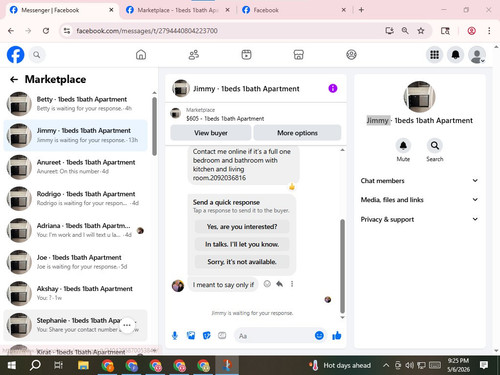Open the Chrome profile icon
This screenshot has width=500, height=375.
pos(471,31)
